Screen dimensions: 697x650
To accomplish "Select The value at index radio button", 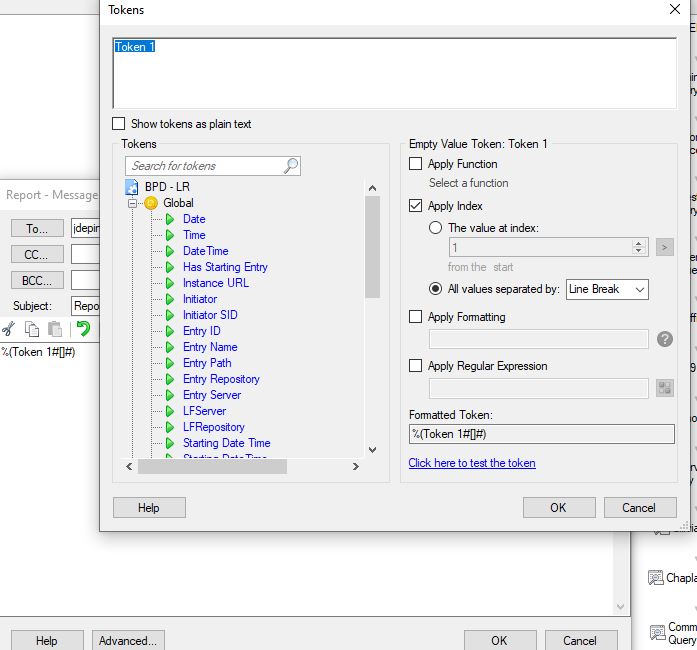I will tap(435, 228).
